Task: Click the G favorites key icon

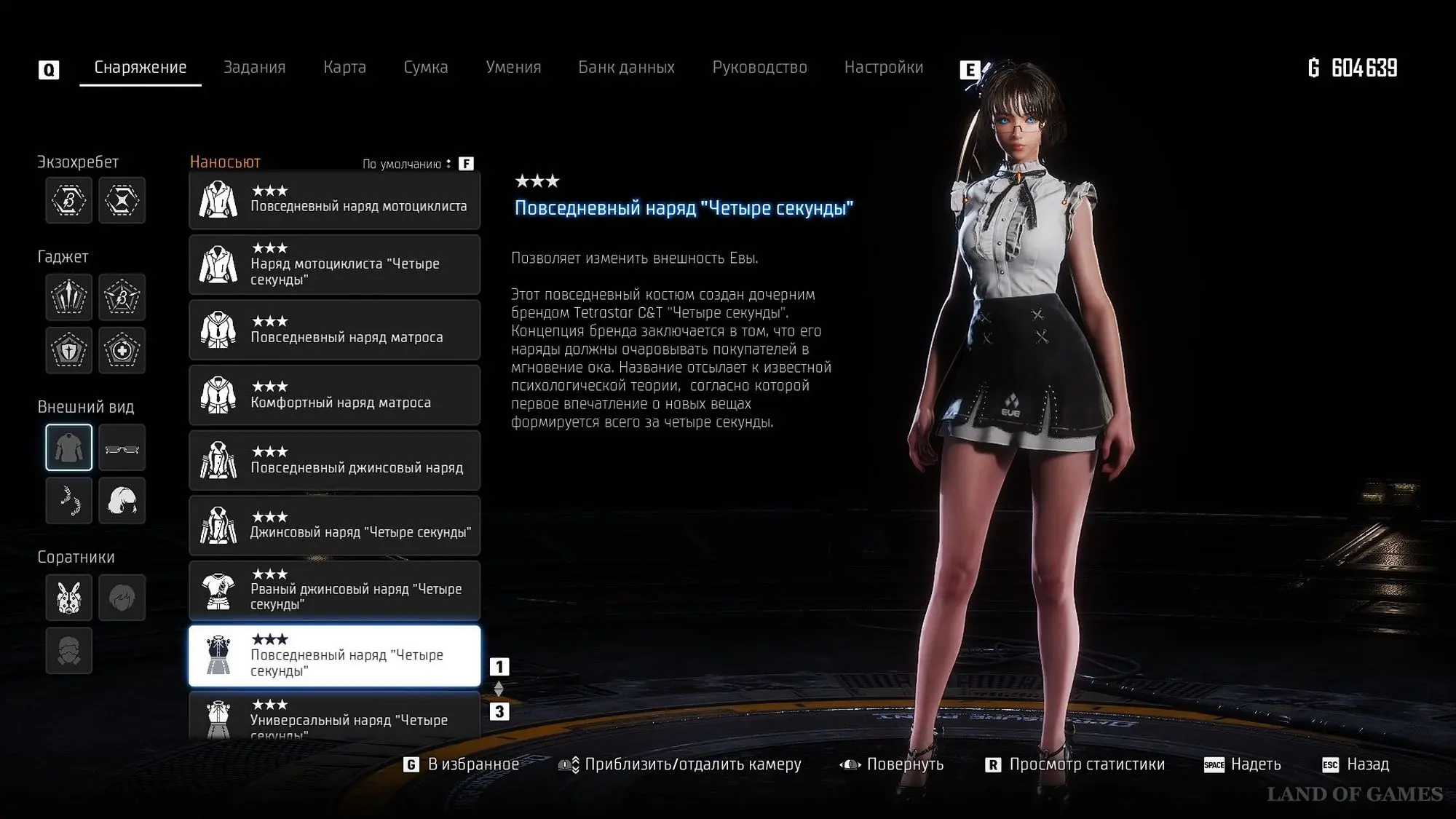Action: [411, 764]
